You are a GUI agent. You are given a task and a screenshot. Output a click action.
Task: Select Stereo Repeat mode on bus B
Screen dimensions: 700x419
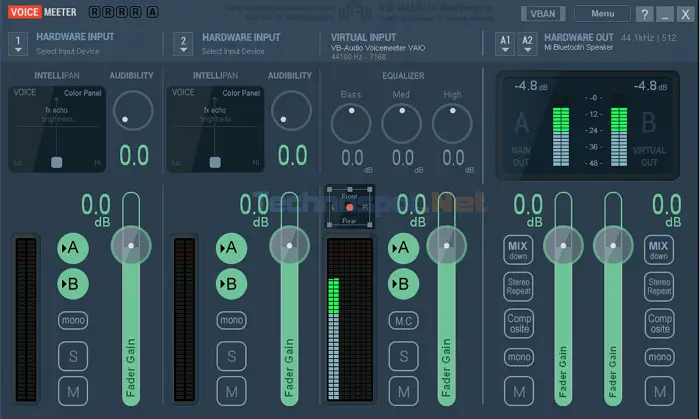point(659,286)
